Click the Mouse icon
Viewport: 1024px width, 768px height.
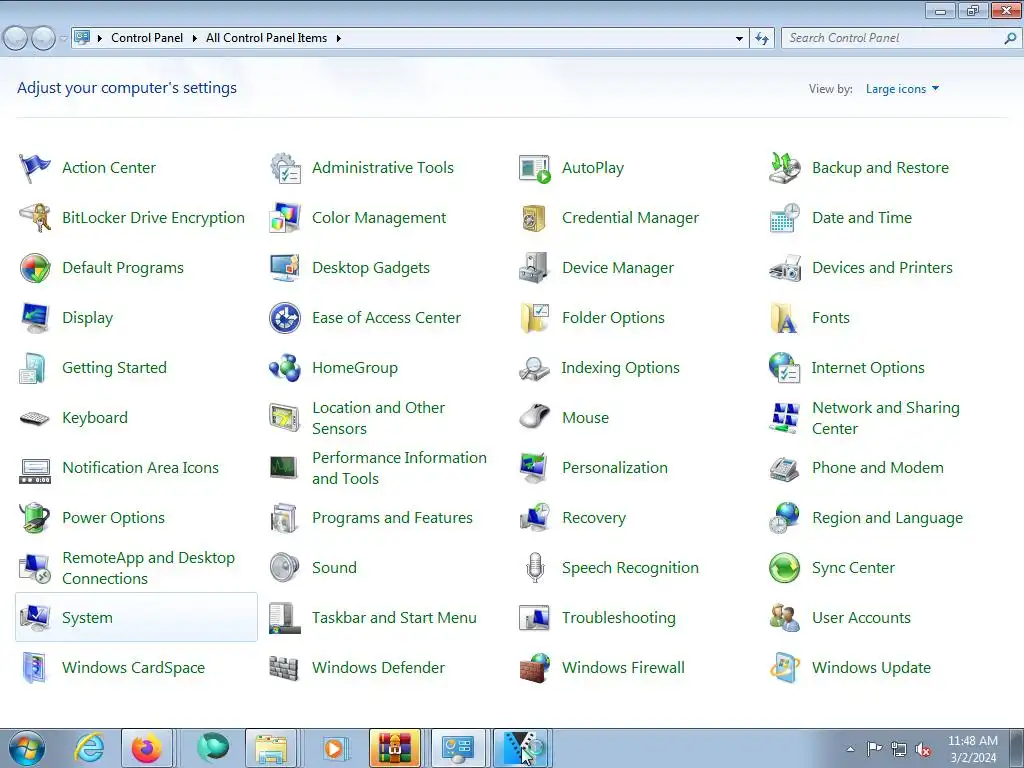pos(534,418)
